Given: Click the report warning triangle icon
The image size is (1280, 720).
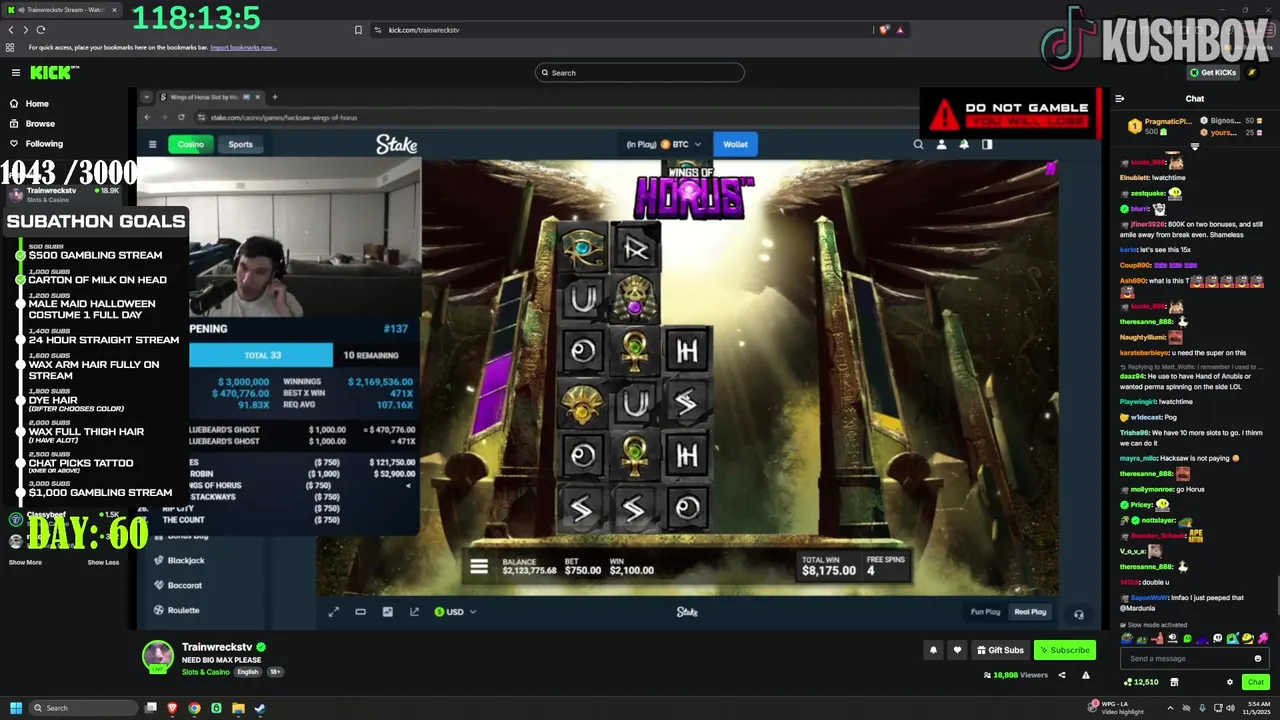Looking at the screenshot, I should [1085, 675].
